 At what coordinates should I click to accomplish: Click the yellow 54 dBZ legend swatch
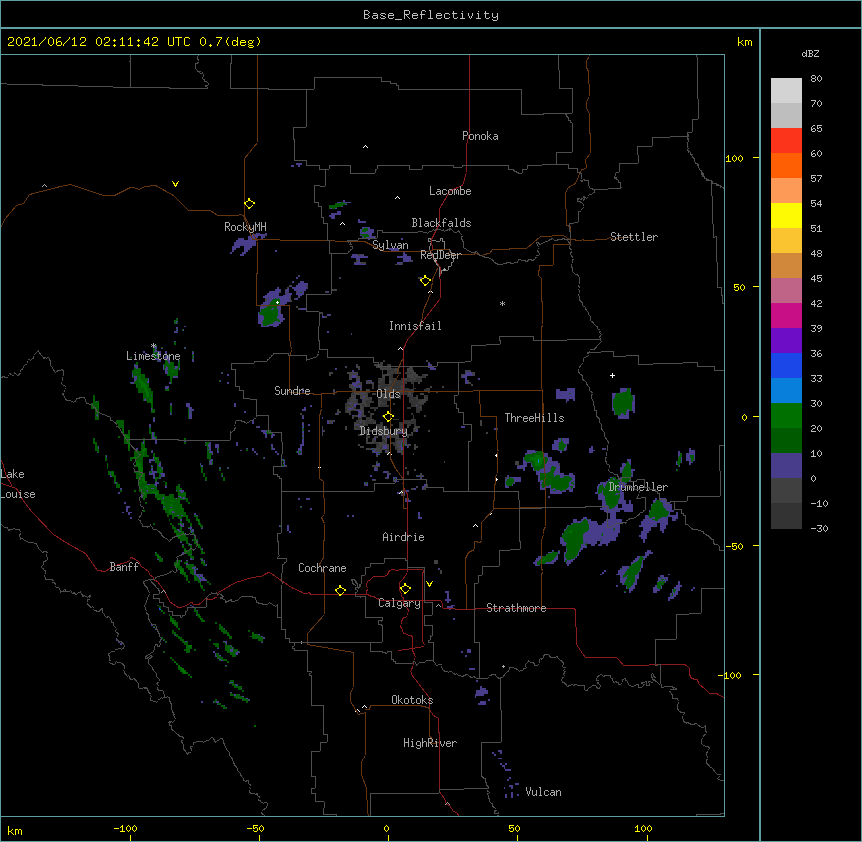786,215
